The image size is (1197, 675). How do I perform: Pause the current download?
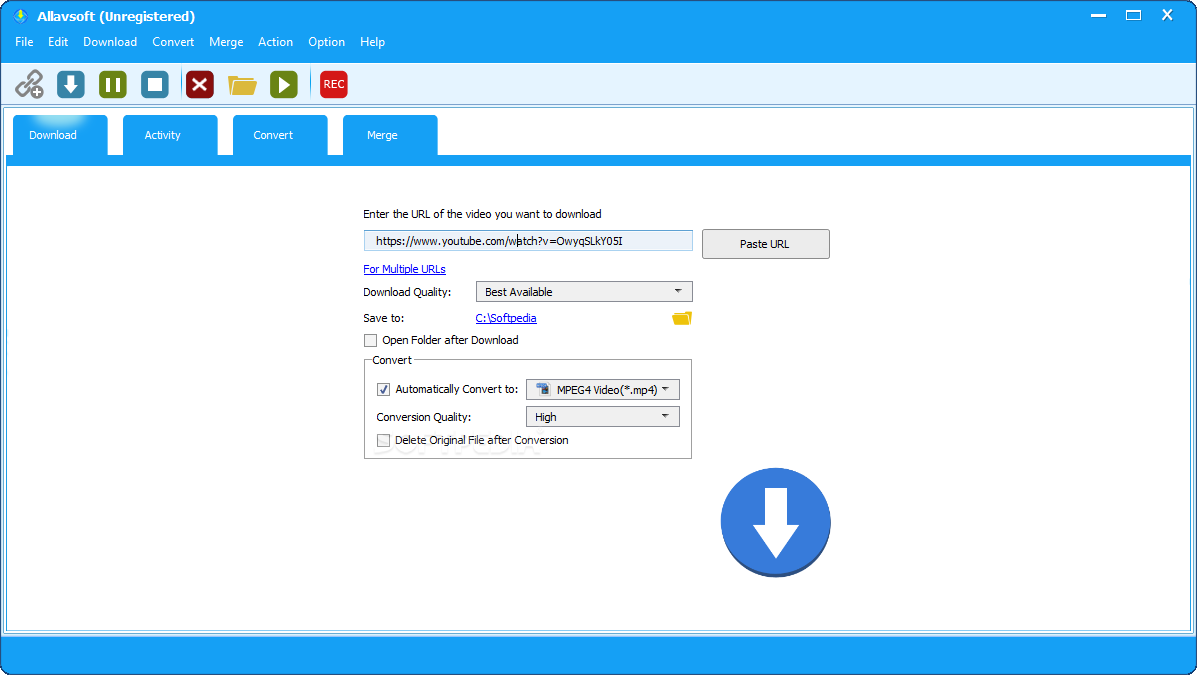tap(112, 84)
